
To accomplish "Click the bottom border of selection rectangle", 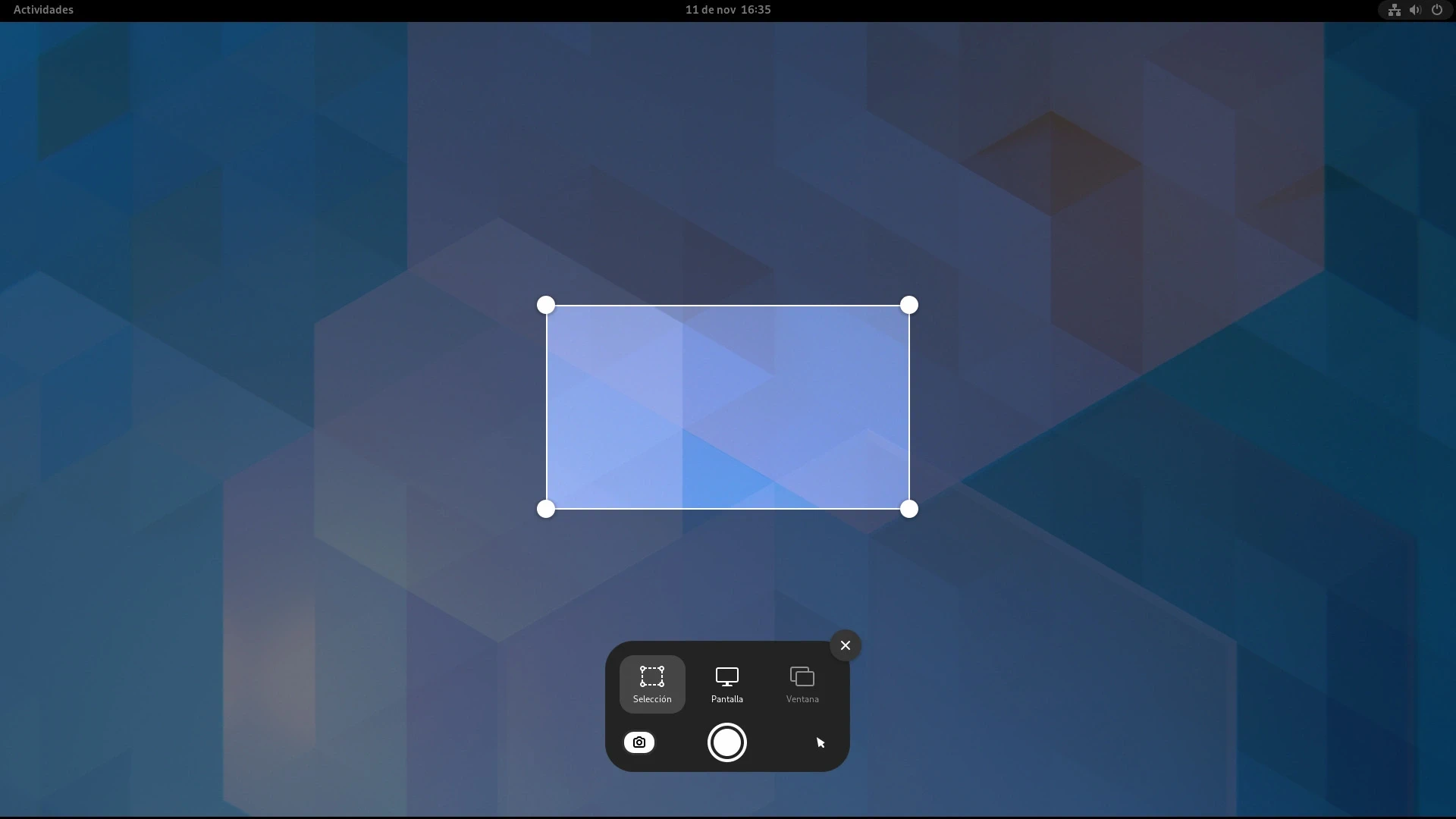I will coord(727,509).
